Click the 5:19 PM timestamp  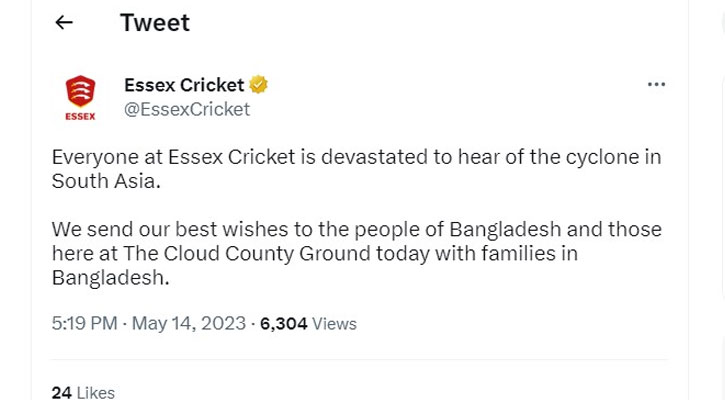84,323
